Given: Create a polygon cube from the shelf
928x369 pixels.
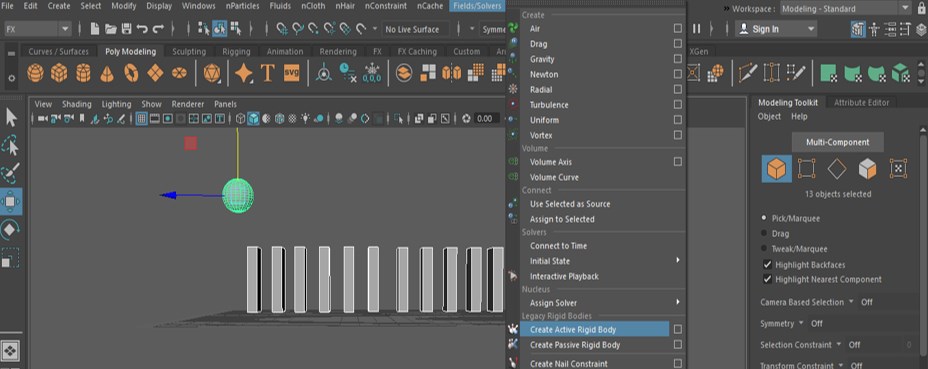Looking at the screenshot, I should (59, 73).
